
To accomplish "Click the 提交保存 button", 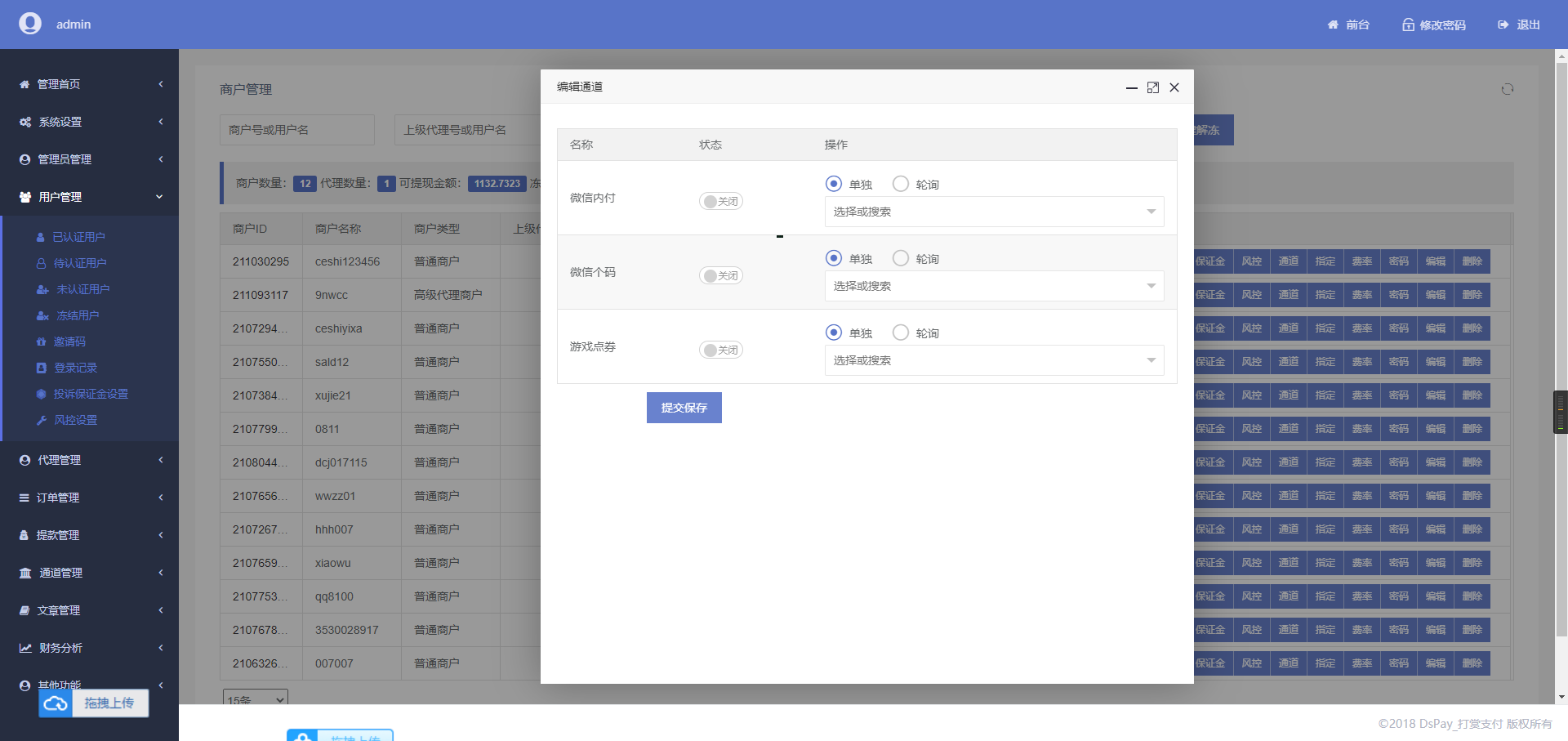I will click(684, 407).
